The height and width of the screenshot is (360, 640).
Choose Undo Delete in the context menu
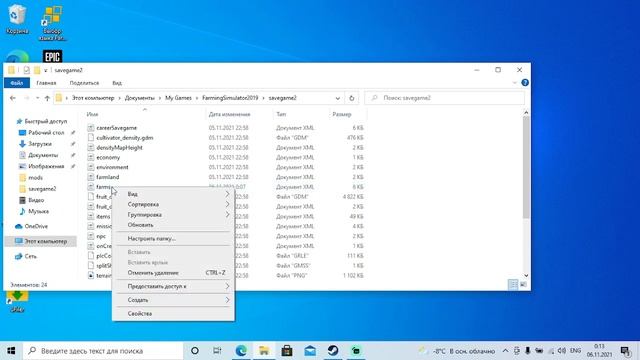[x=173, y=273]
